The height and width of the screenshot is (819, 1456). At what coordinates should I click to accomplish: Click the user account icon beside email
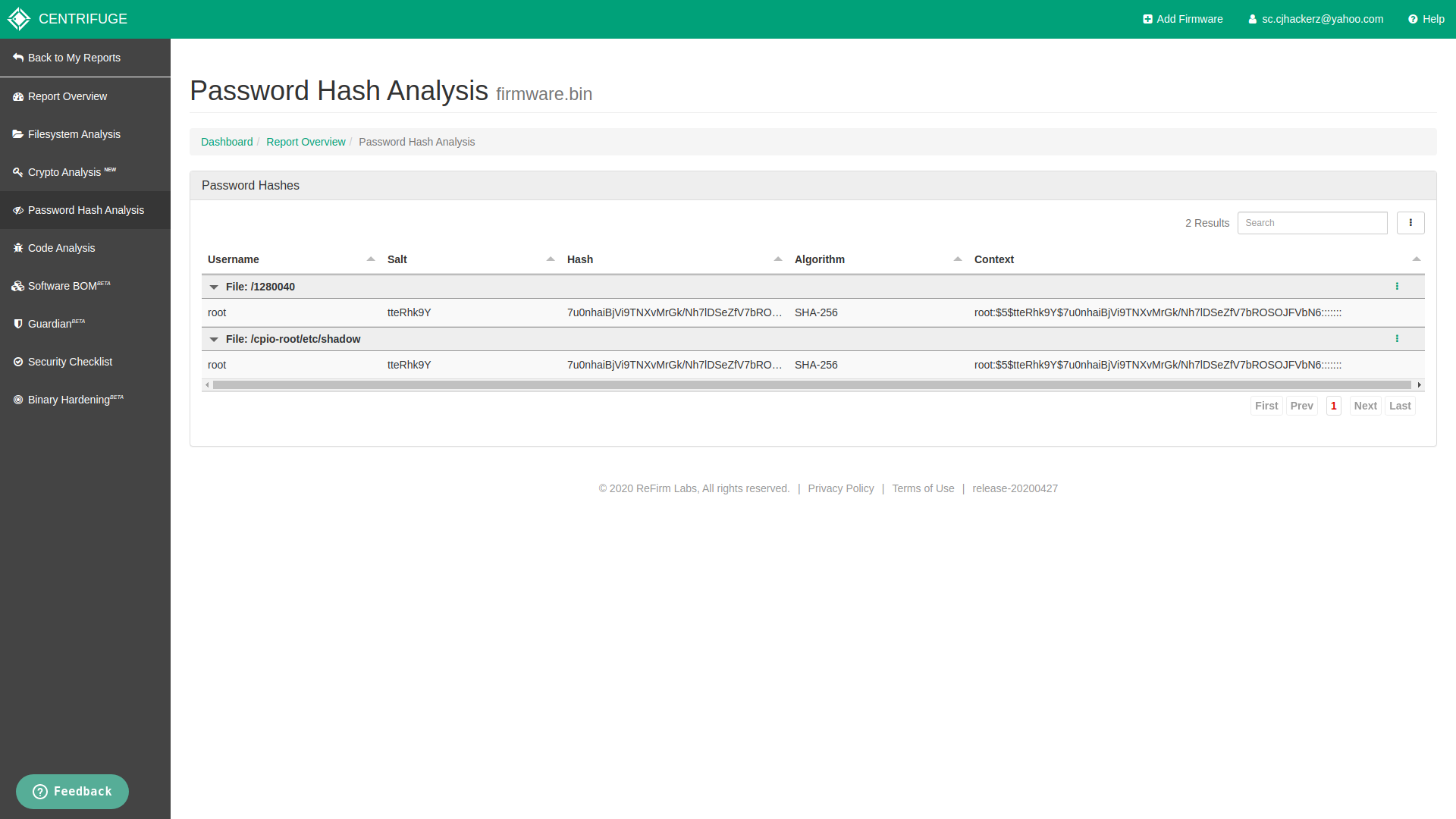click(x=1253, y=20)
